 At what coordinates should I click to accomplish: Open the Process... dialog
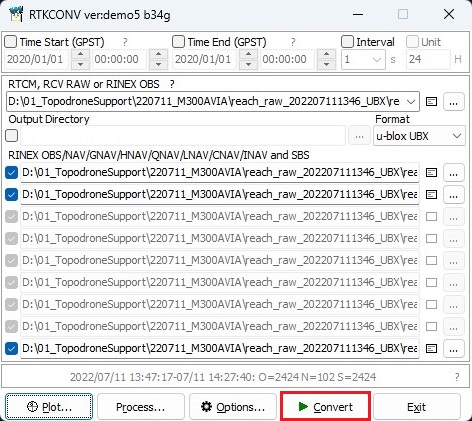click(141, 407)
